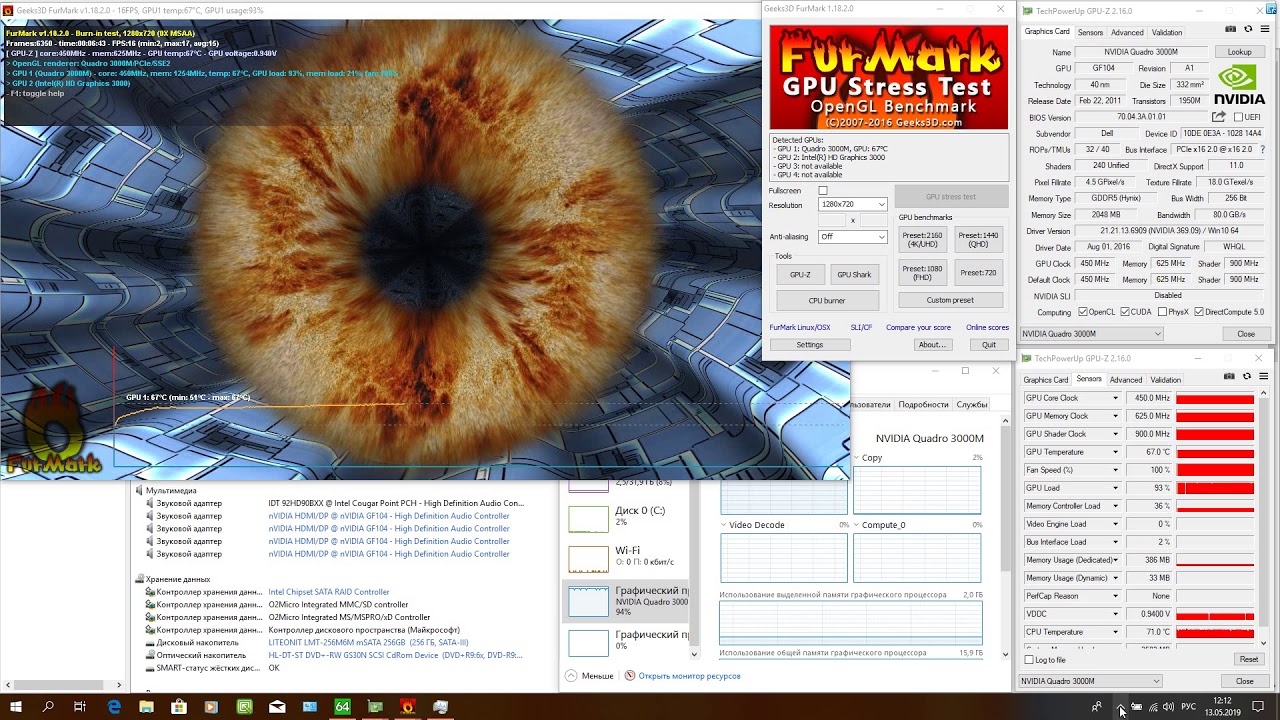Click the GPU-Z Sensors vertical scrollbar down arrow
This screenshot has height=720, width=1280.
tap(1264, 644)
